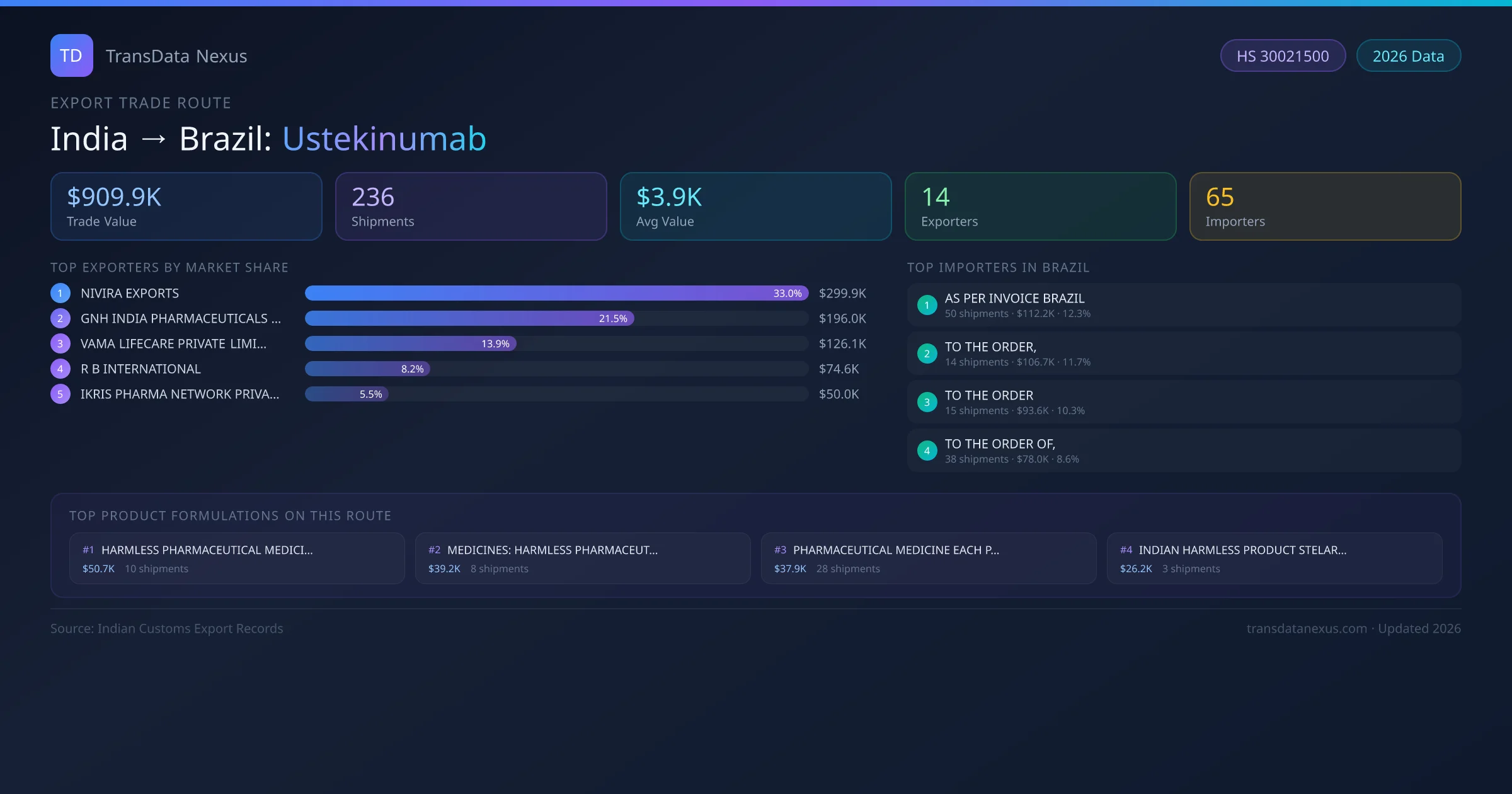Click TransData Nexus brand name
The image size is (1512, 794).
click(176, 56)
